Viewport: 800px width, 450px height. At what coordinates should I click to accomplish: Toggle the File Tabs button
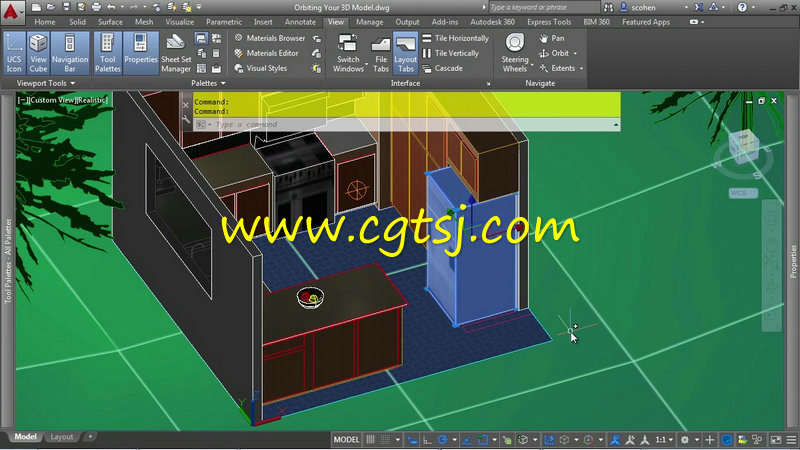pos(381,53)
